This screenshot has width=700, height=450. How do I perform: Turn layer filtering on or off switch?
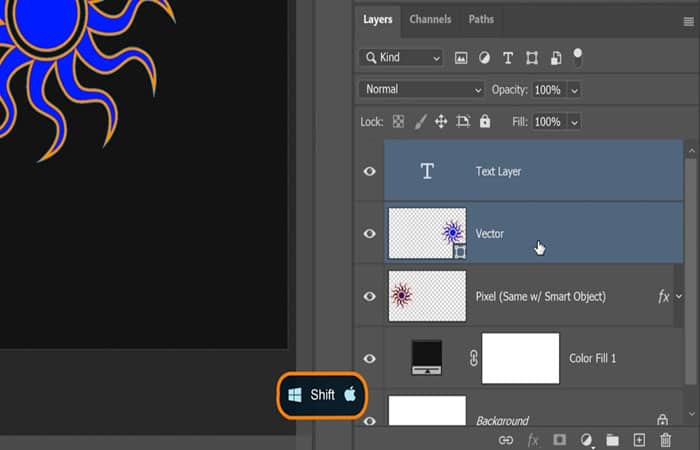577,56
